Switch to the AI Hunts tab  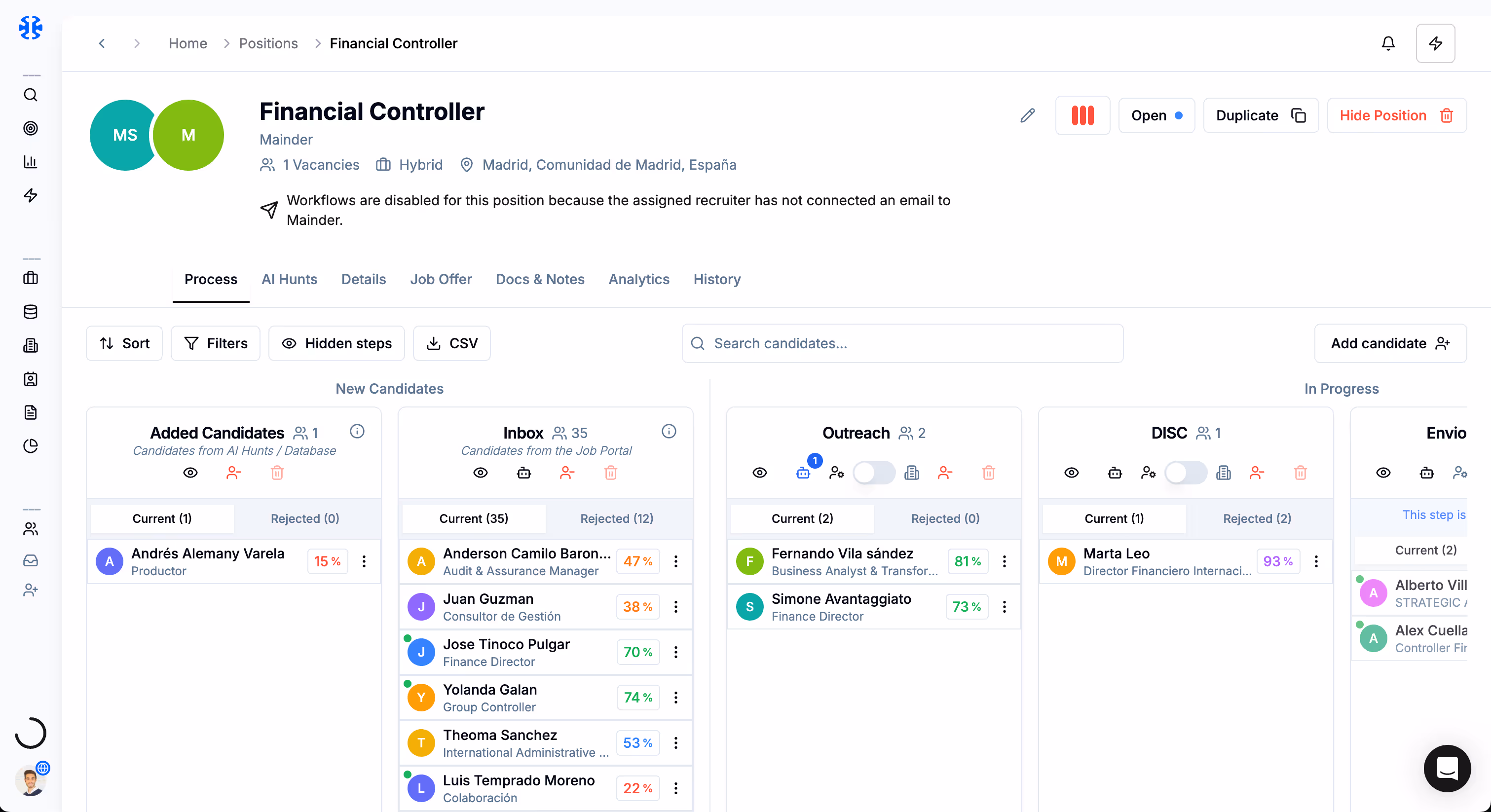[x=289, y=280]
